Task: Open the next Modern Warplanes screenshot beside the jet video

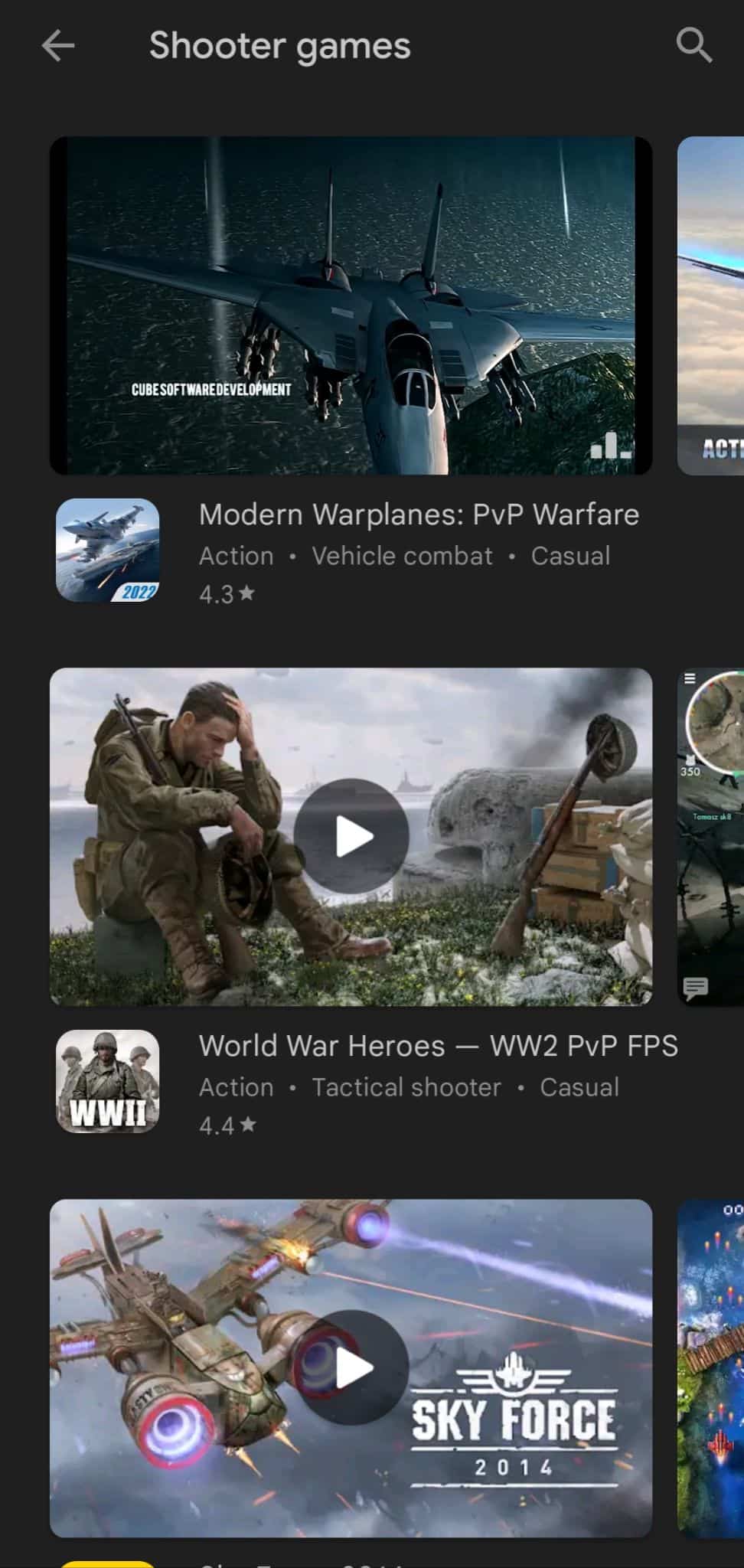Action: point(711,305)
